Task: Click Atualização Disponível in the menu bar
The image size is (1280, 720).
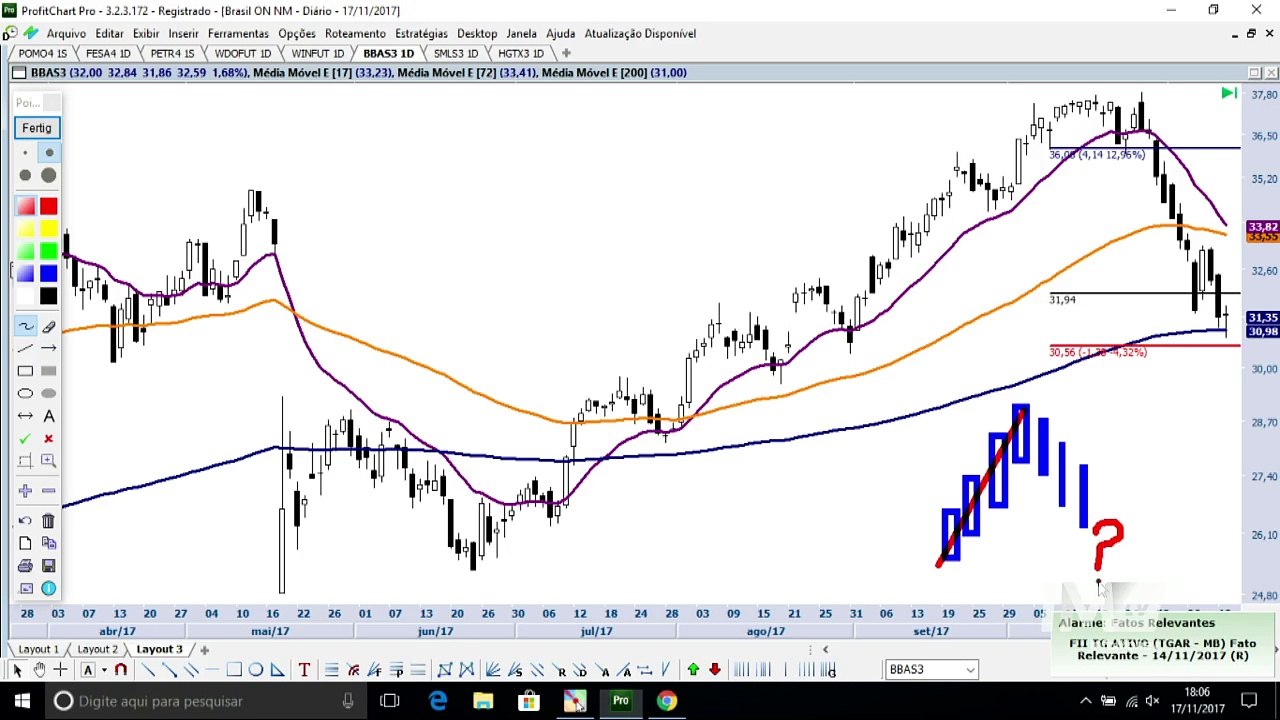Action: point(640,33)
